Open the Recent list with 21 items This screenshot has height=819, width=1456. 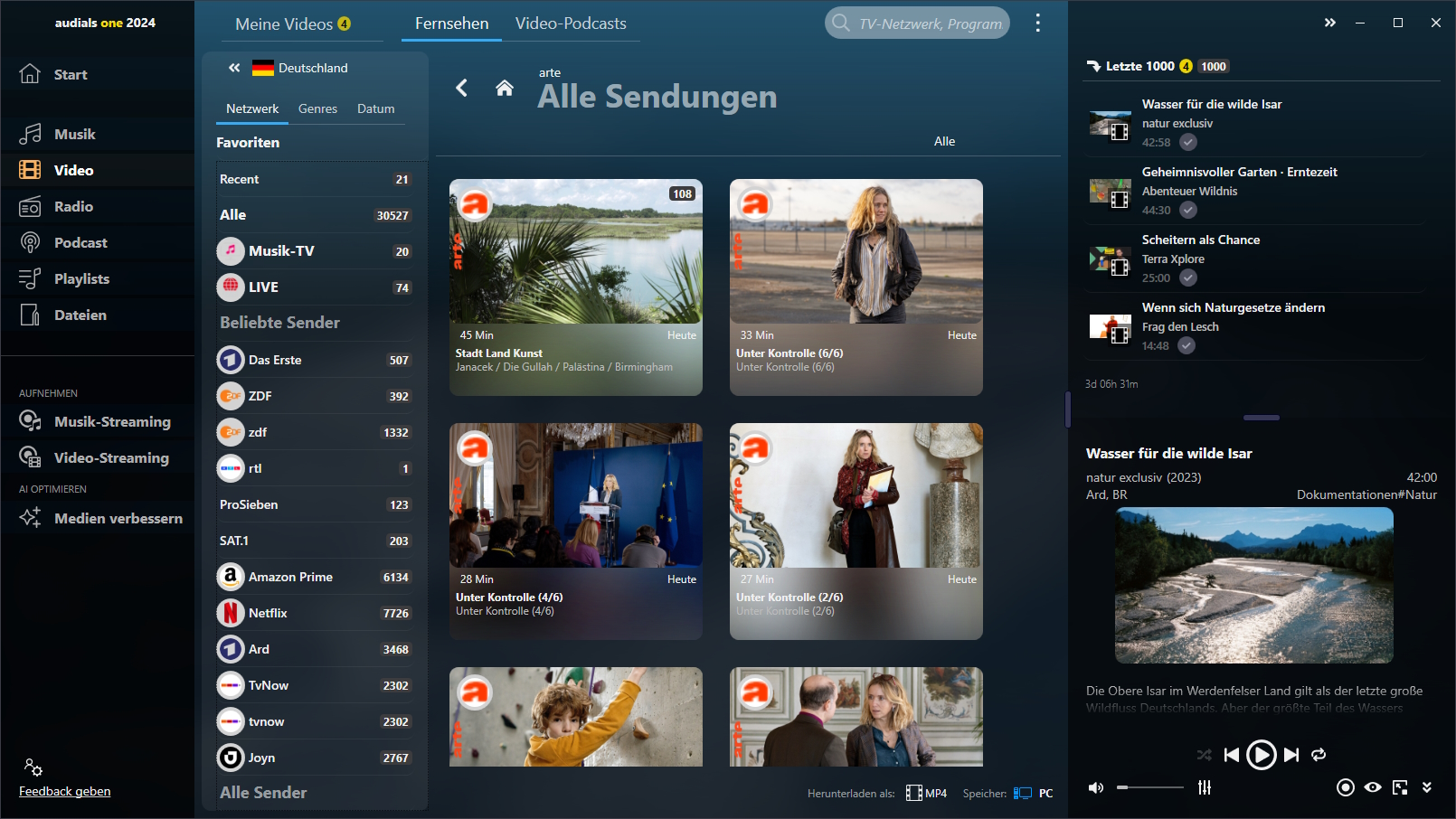[314, 179]
